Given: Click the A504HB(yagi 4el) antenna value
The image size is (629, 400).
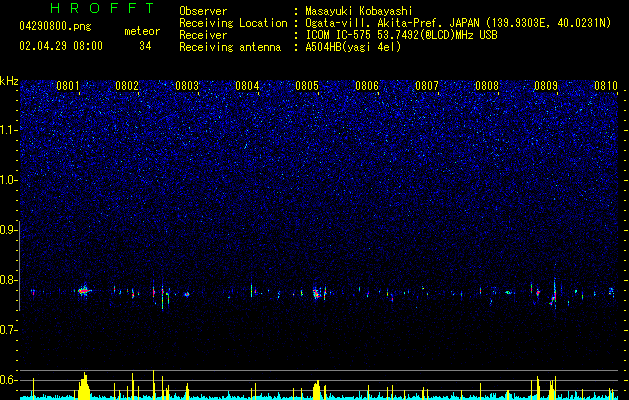Looking at the screenshot, I should click(353, 47).
